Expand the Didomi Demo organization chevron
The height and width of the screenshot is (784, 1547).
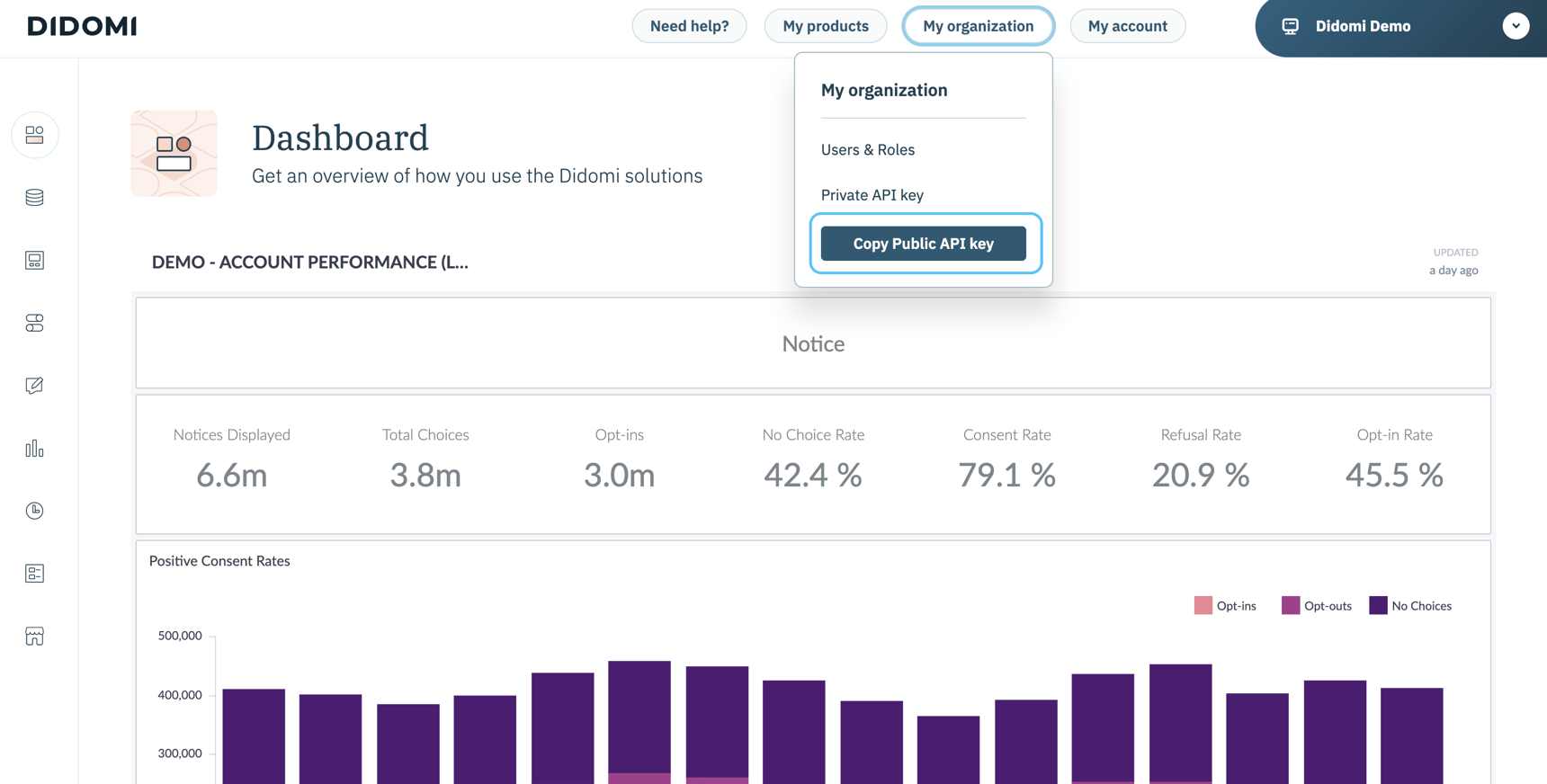(1516, 26)
